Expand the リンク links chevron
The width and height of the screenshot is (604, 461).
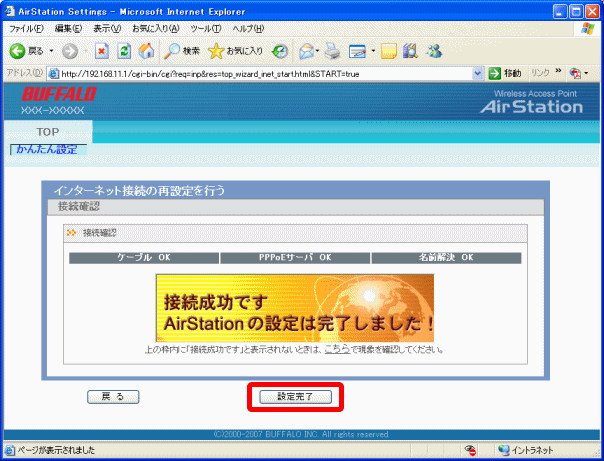(x=558, y=71)
